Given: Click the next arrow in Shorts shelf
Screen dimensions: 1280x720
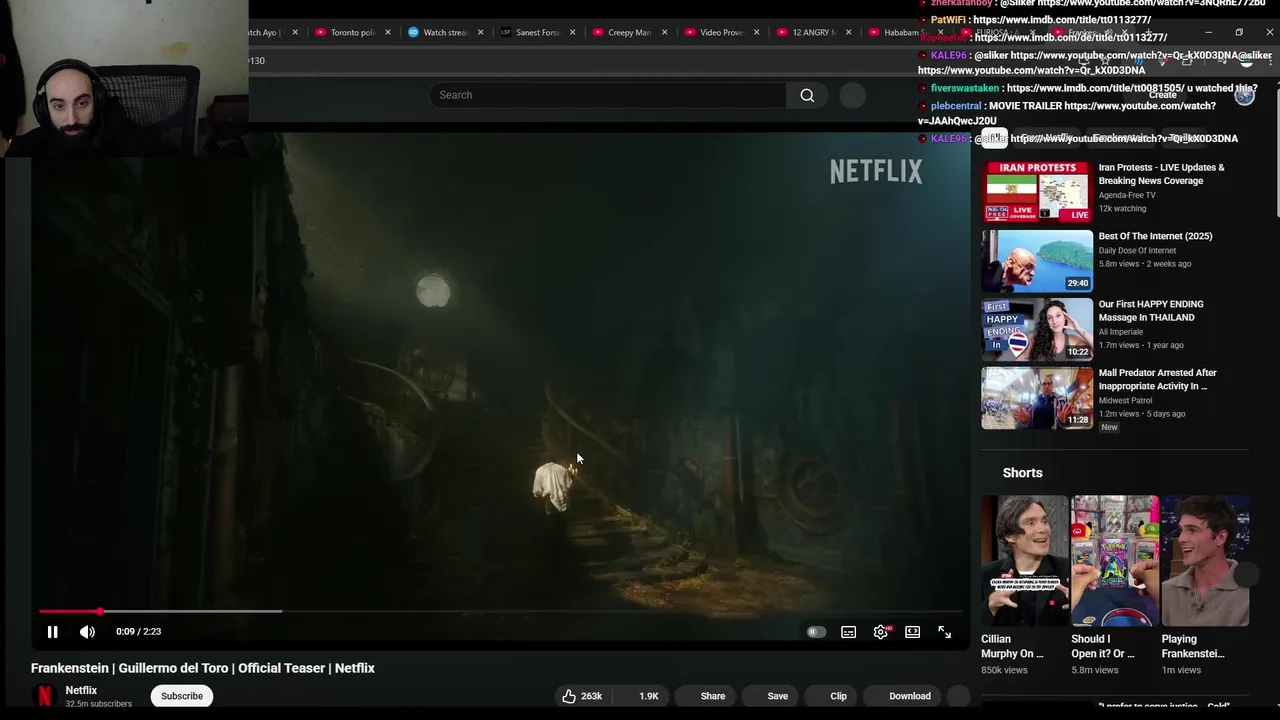Looking at the screenshot, I should coord(1245,575).
